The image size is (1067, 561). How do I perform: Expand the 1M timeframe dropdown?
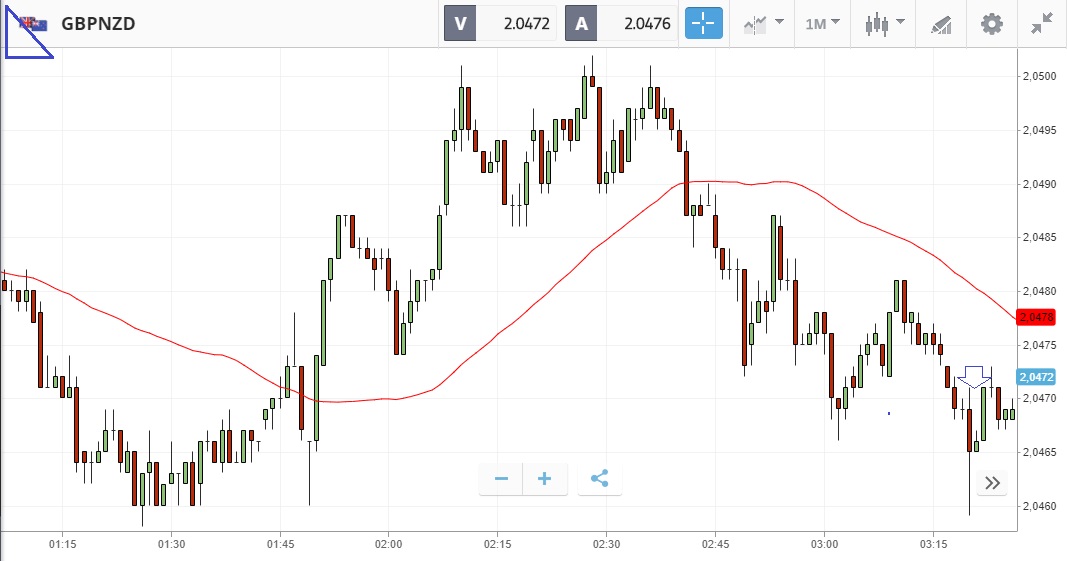pyautogui.click(x=823, y=23)
